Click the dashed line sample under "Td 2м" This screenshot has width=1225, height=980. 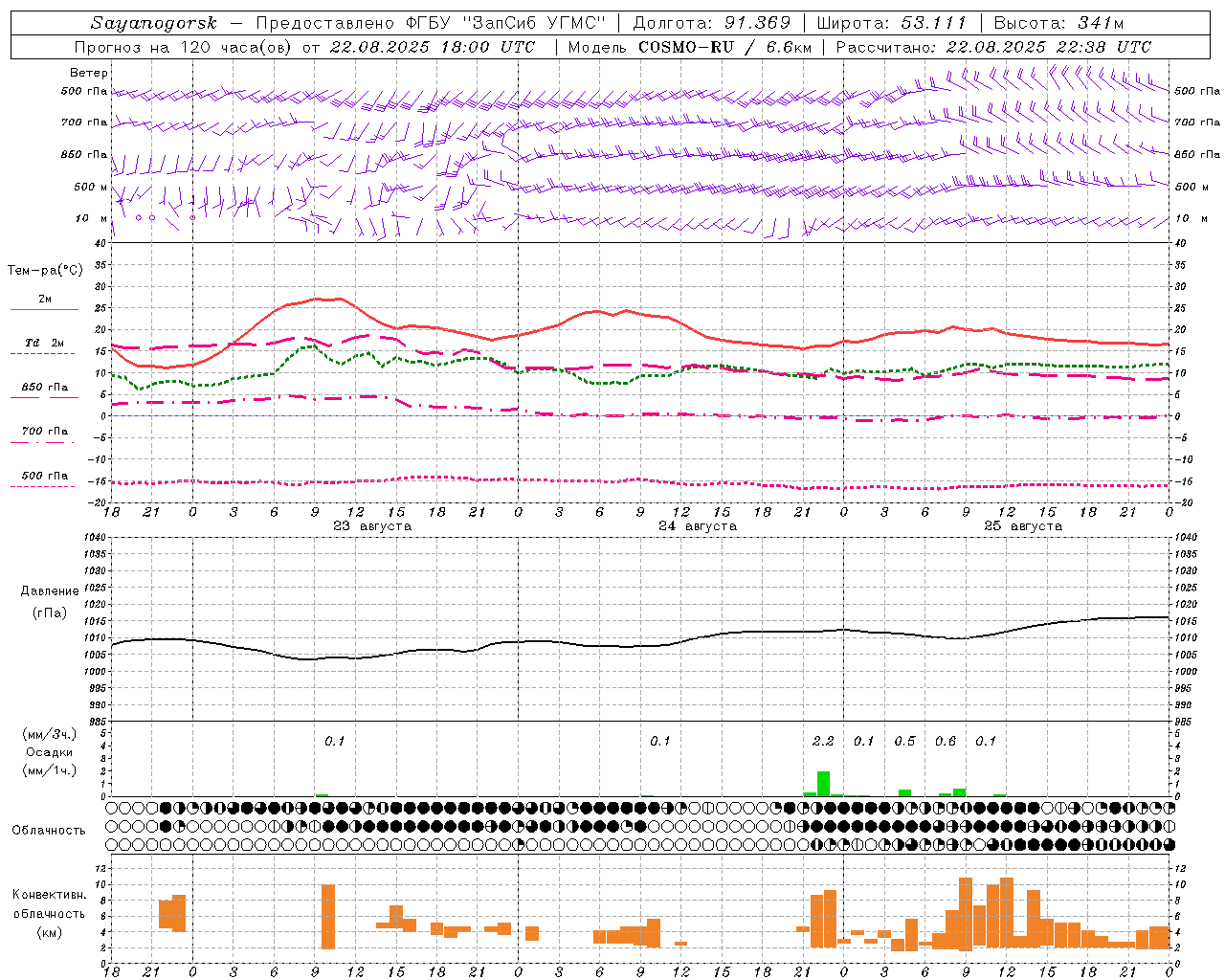click(42, 354)
